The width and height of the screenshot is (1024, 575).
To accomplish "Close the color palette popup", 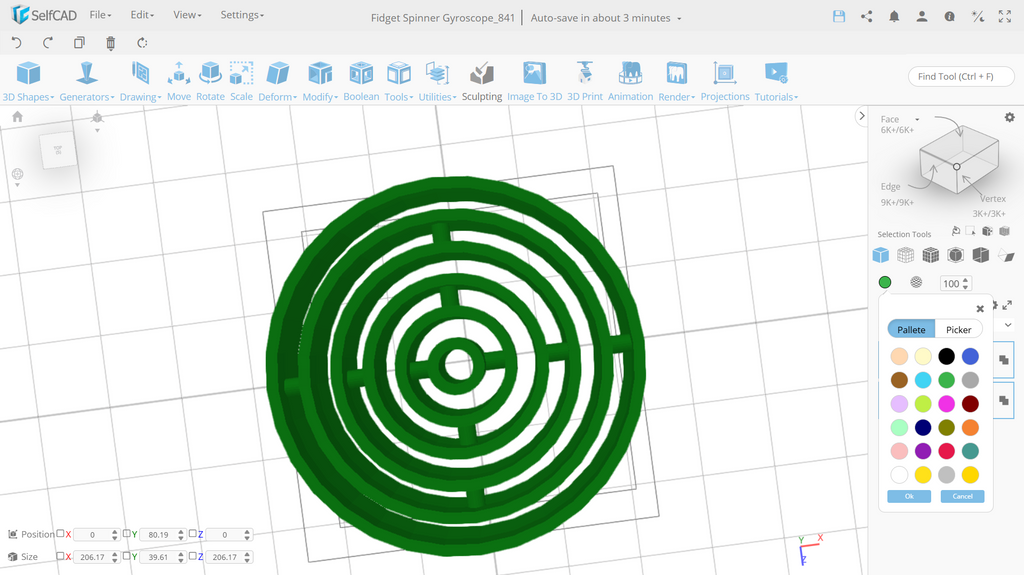I will coord(980,308).
